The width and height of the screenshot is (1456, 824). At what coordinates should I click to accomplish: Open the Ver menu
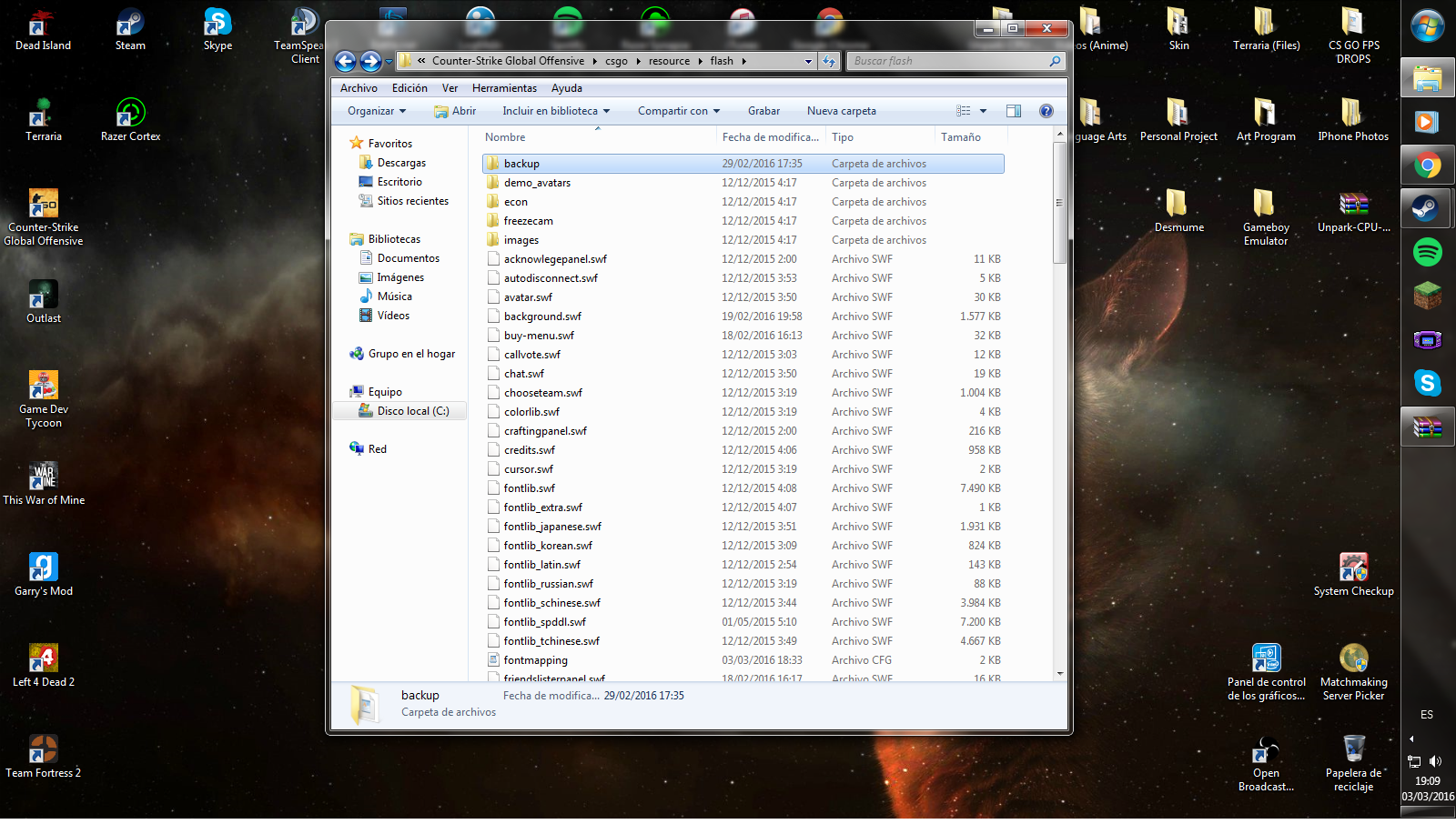tap(450, 88)
